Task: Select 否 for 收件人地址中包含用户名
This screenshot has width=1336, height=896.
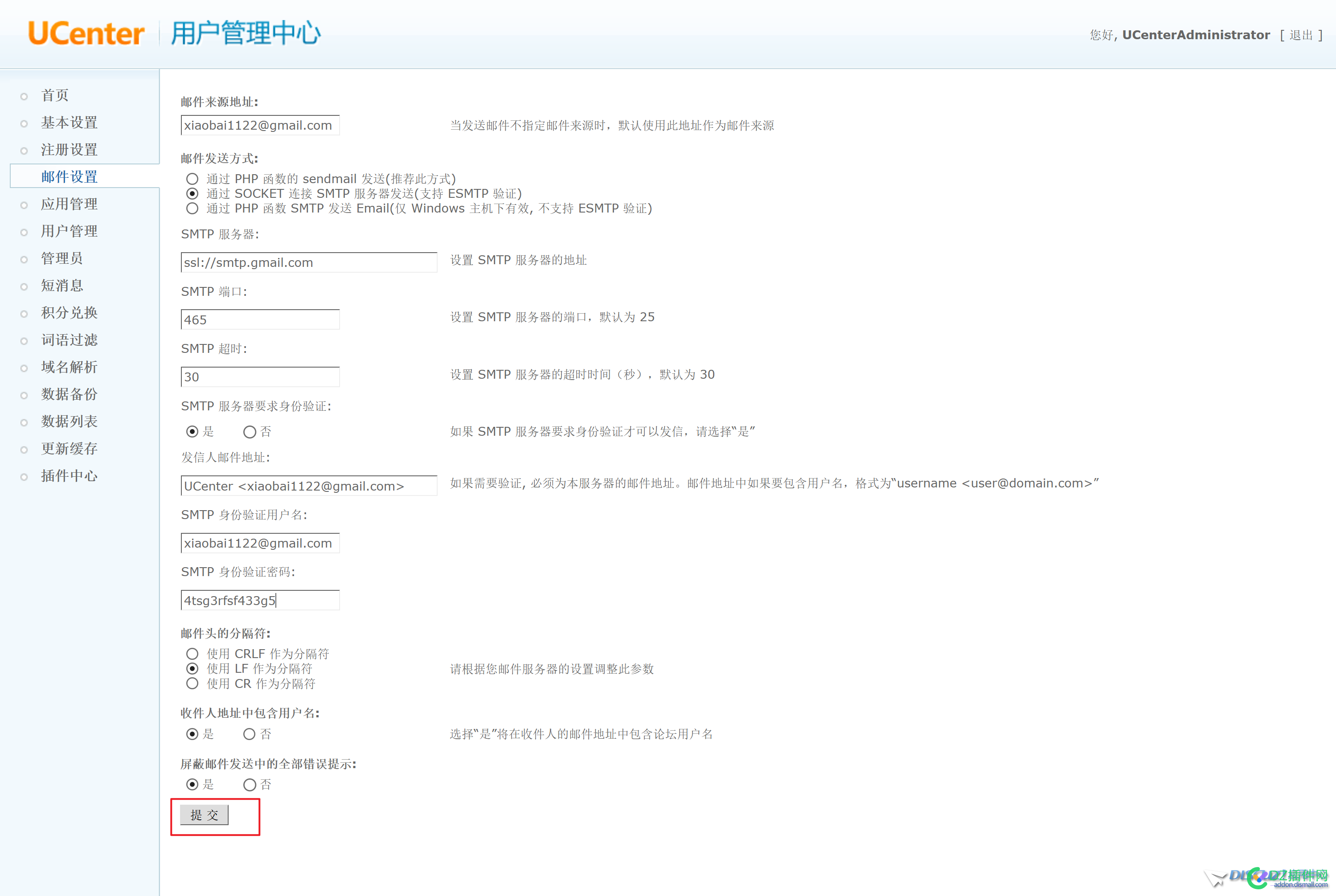Action: coord(250,734)
